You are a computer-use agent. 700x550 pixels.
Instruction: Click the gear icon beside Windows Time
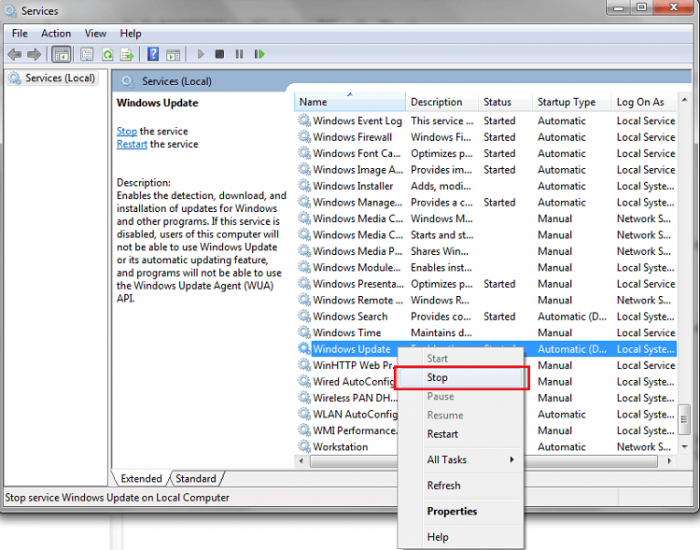point(304,332)
